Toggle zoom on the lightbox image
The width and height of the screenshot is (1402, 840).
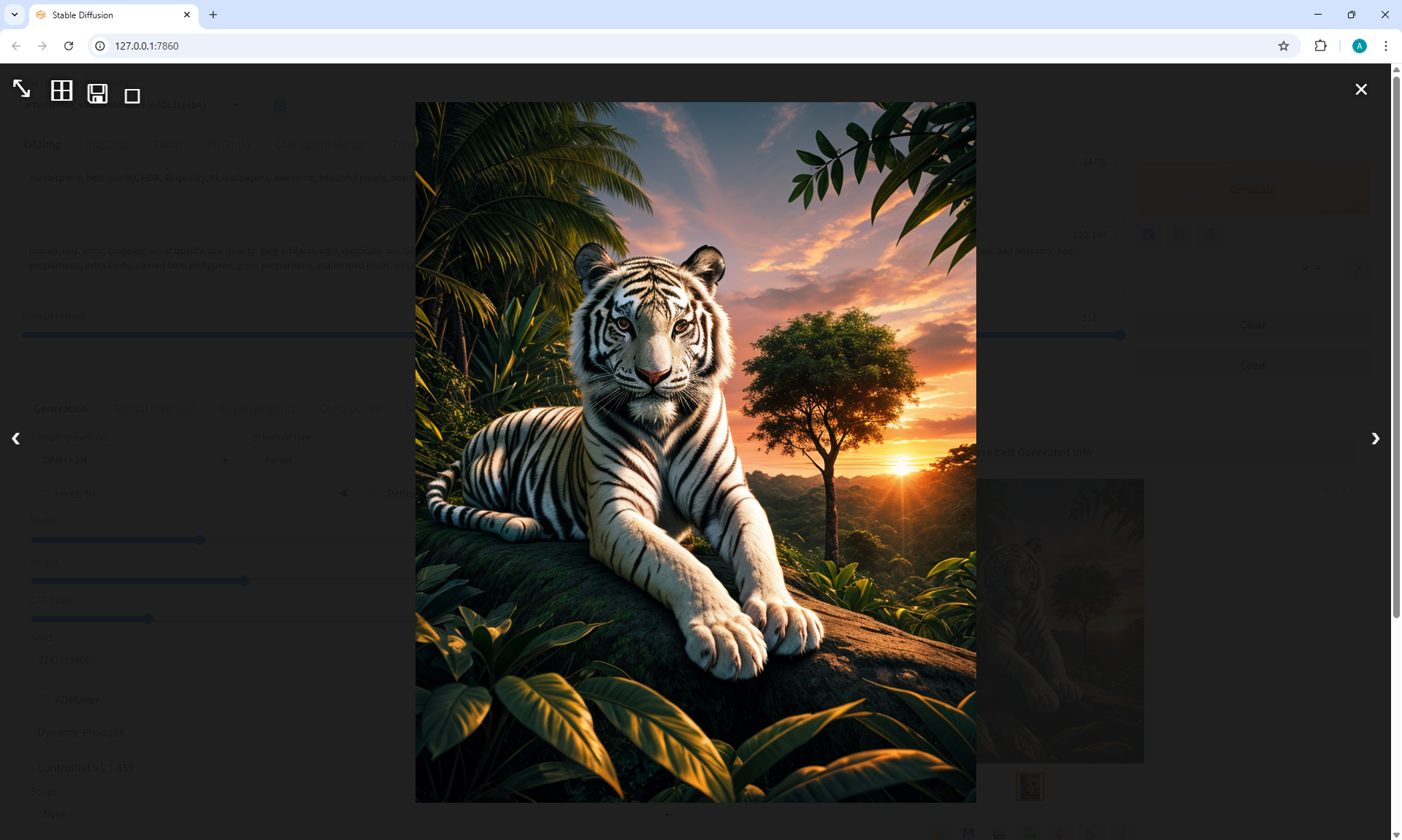21,89
